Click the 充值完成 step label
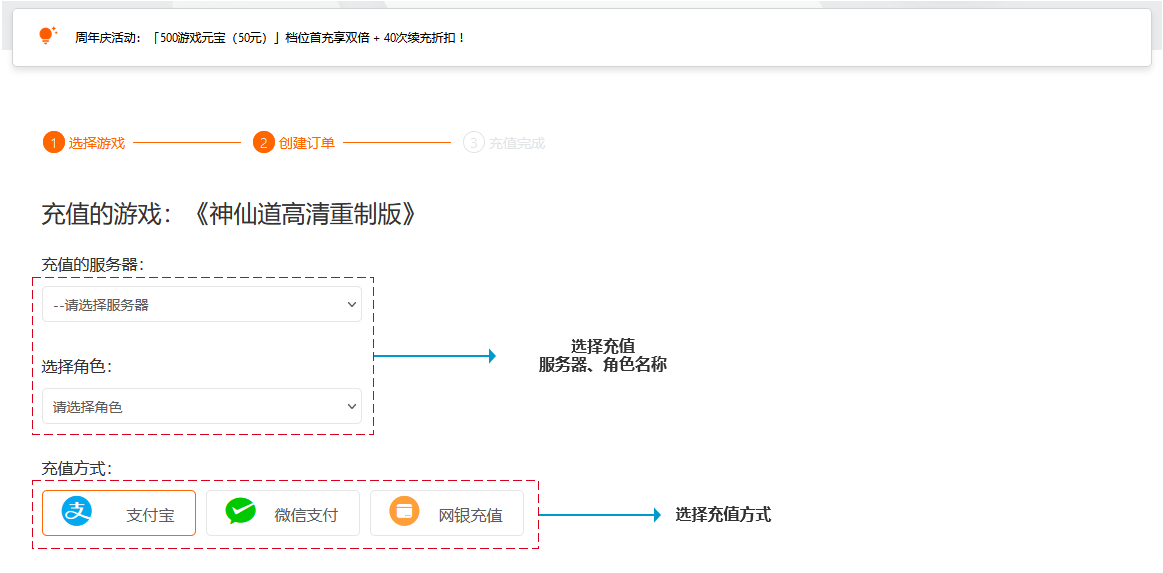Screen dimensions: 1163x573 517,143
